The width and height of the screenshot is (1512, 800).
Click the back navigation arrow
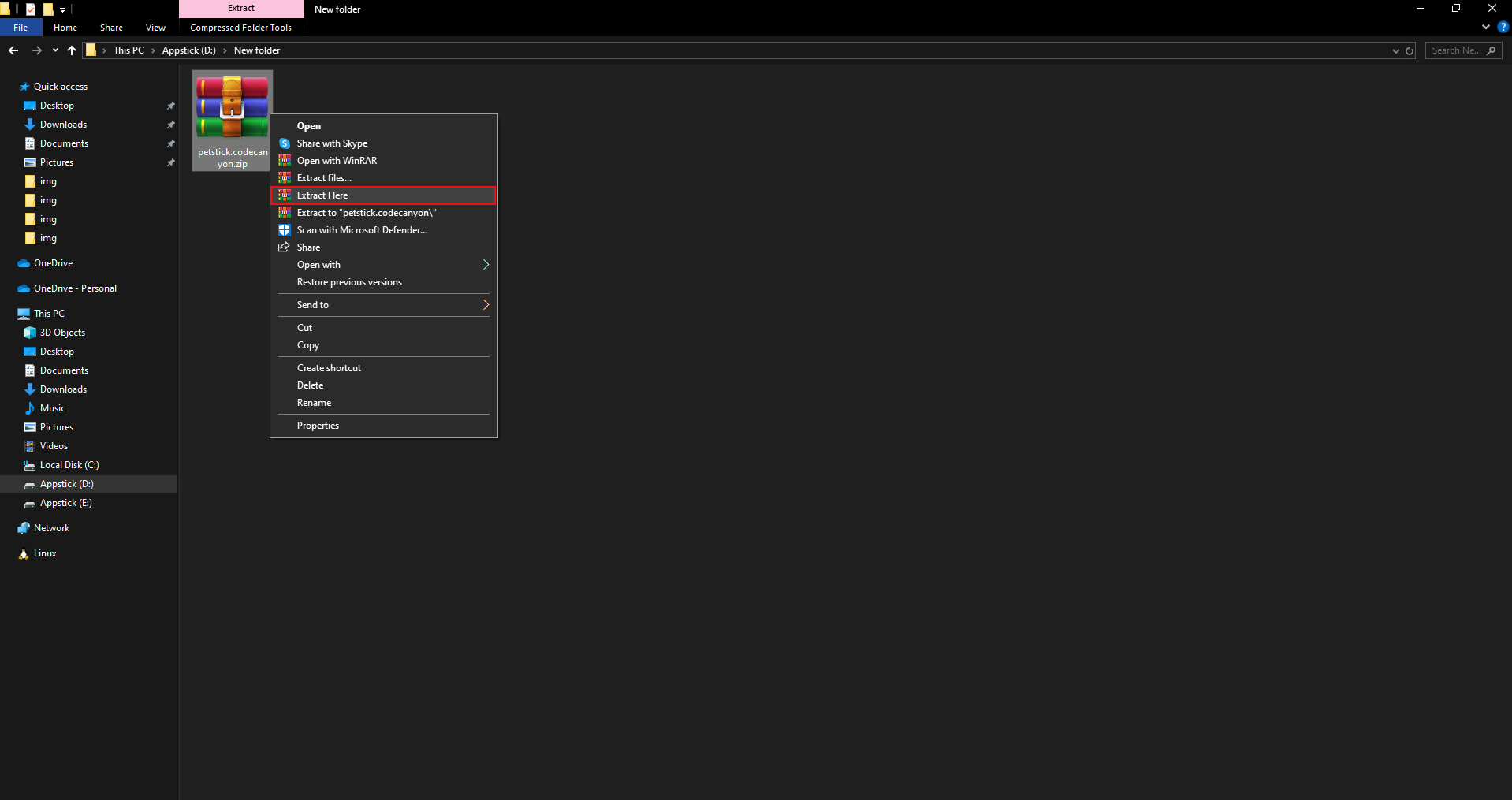pos(13,50)
